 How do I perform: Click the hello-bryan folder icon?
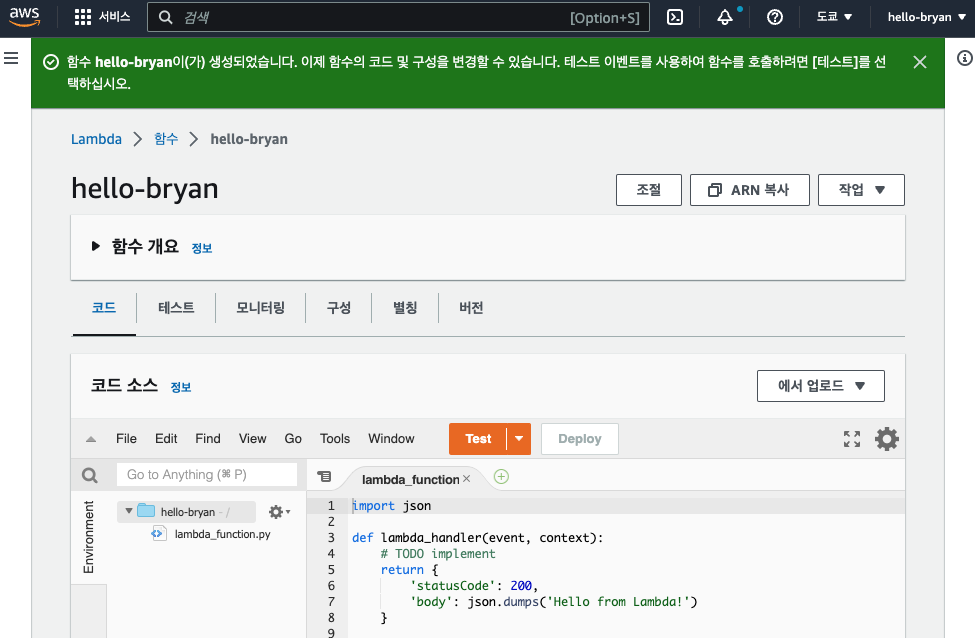(x=146, y=511)
